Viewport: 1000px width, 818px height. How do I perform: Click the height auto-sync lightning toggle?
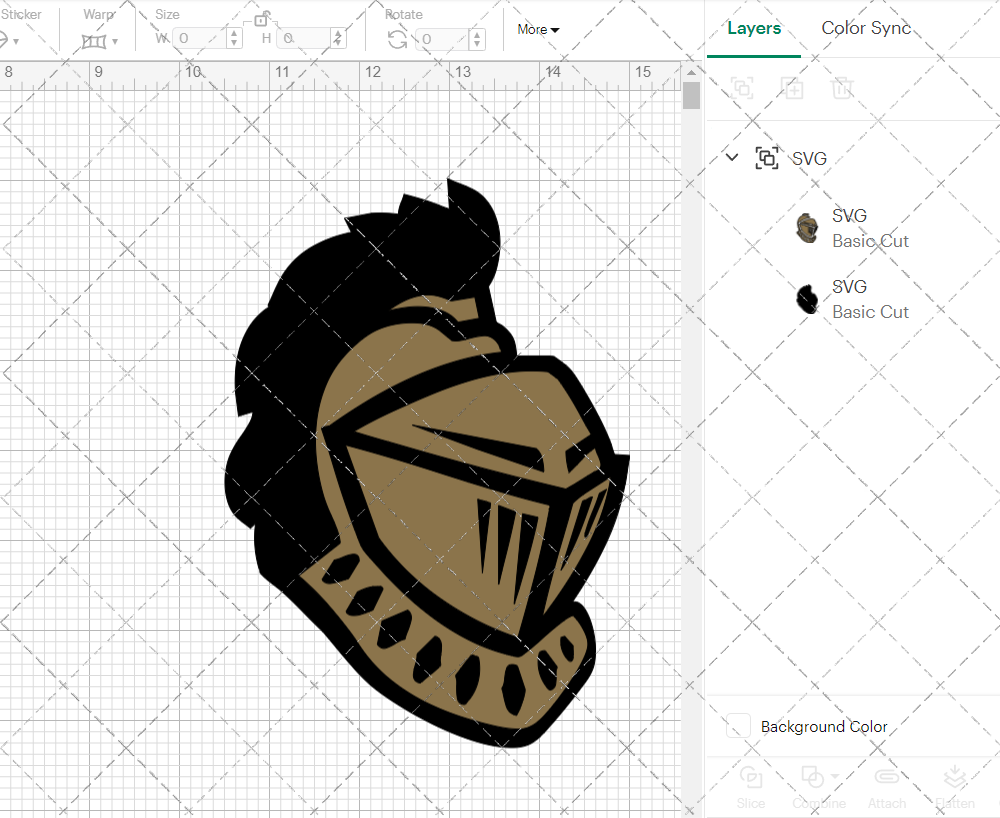point(338,38)
